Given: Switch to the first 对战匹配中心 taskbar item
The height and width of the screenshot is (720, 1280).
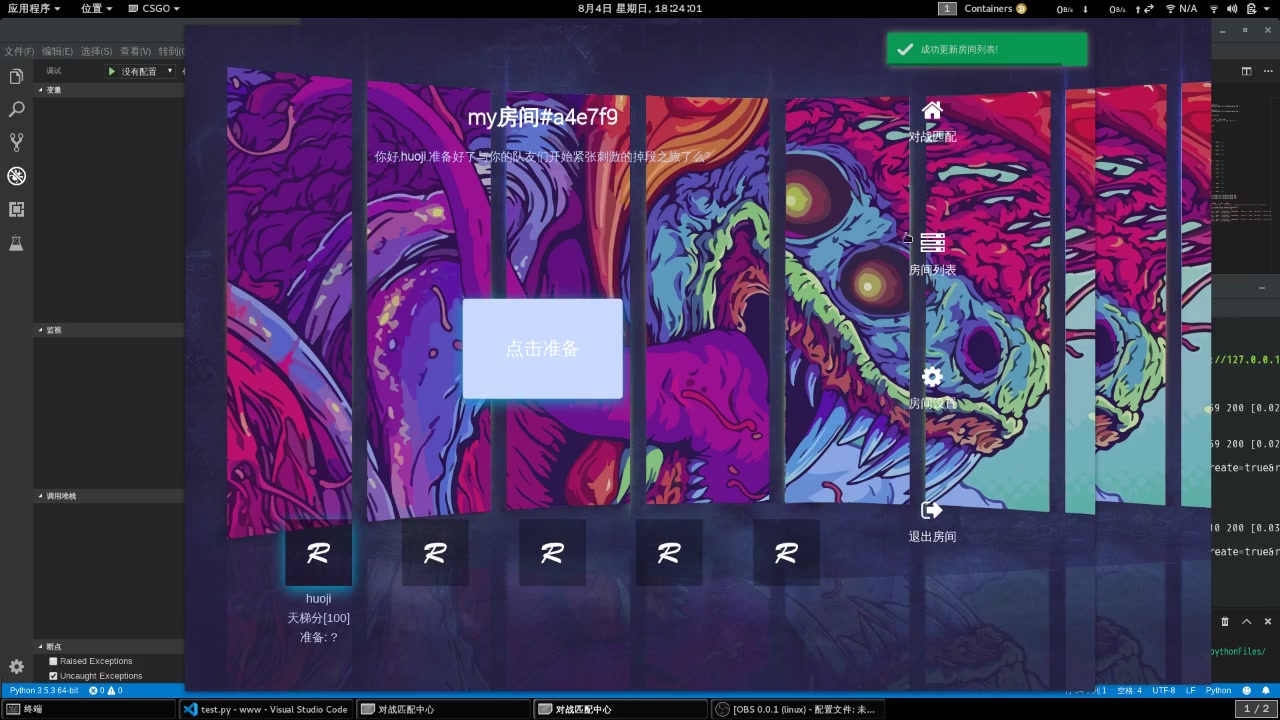Looking at the screenshot, I should click(x=443, y=709).
